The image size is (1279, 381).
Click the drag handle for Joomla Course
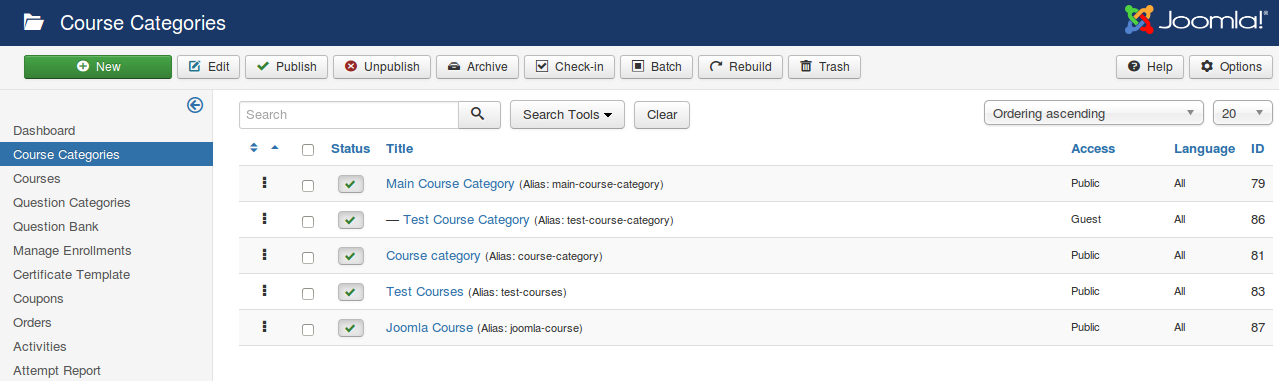point(265,326)
